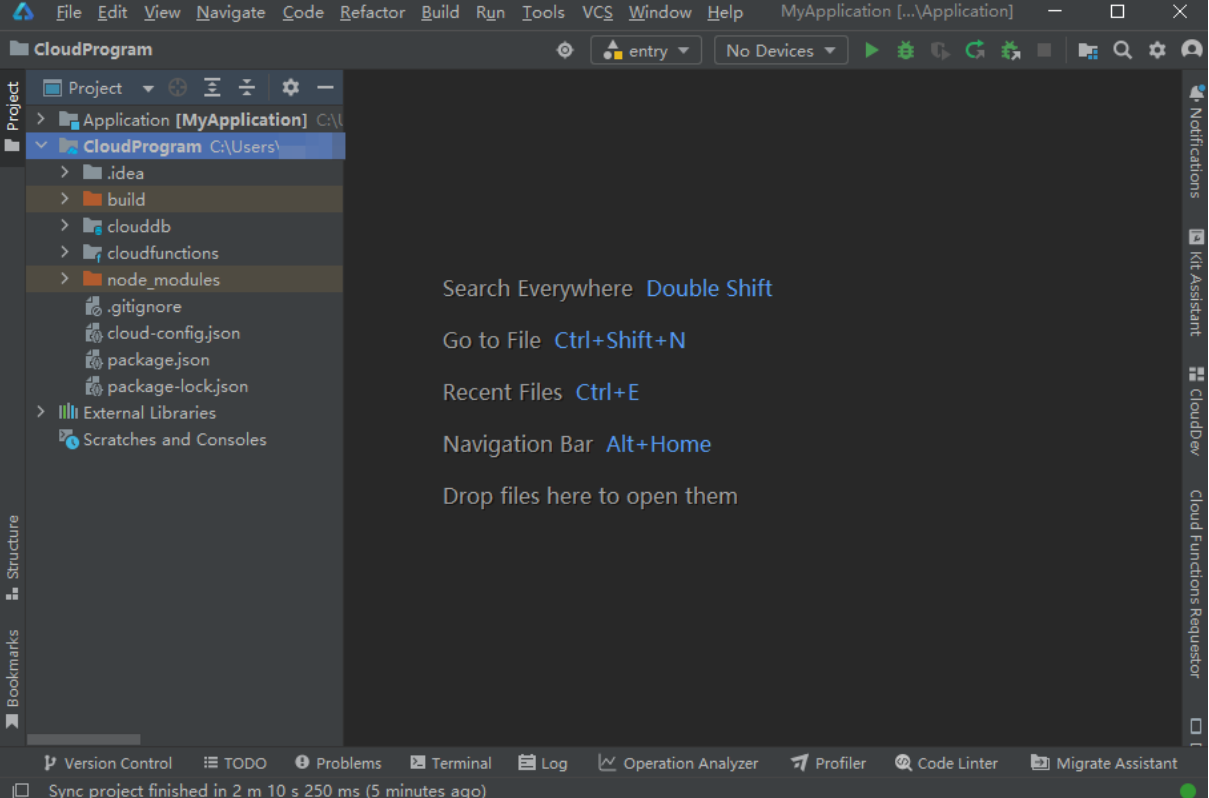Screen dimensions: 1209x798
Task: Open the No Devices dropdown
Action: point(781,50)
